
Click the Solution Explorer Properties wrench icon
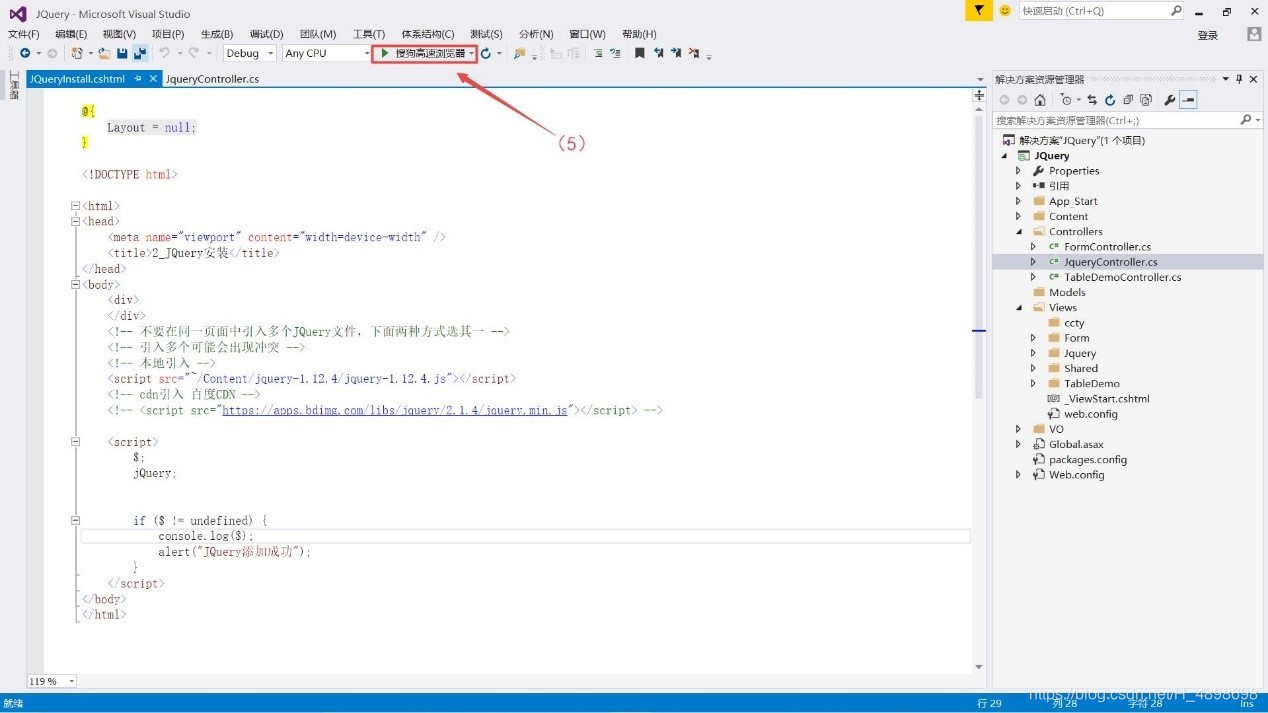click(1169, 100)
